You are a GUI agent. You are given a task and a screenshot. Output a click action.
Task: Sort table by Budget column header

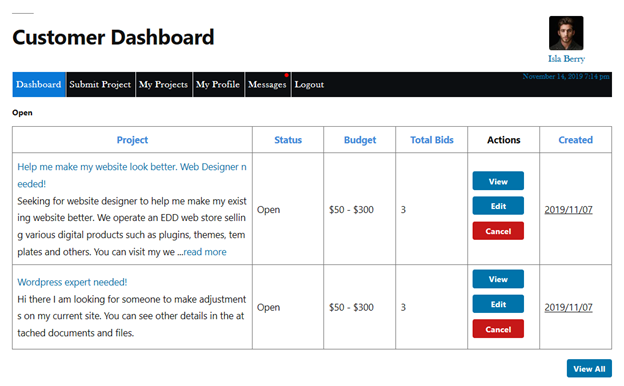(x=360, y=140)
